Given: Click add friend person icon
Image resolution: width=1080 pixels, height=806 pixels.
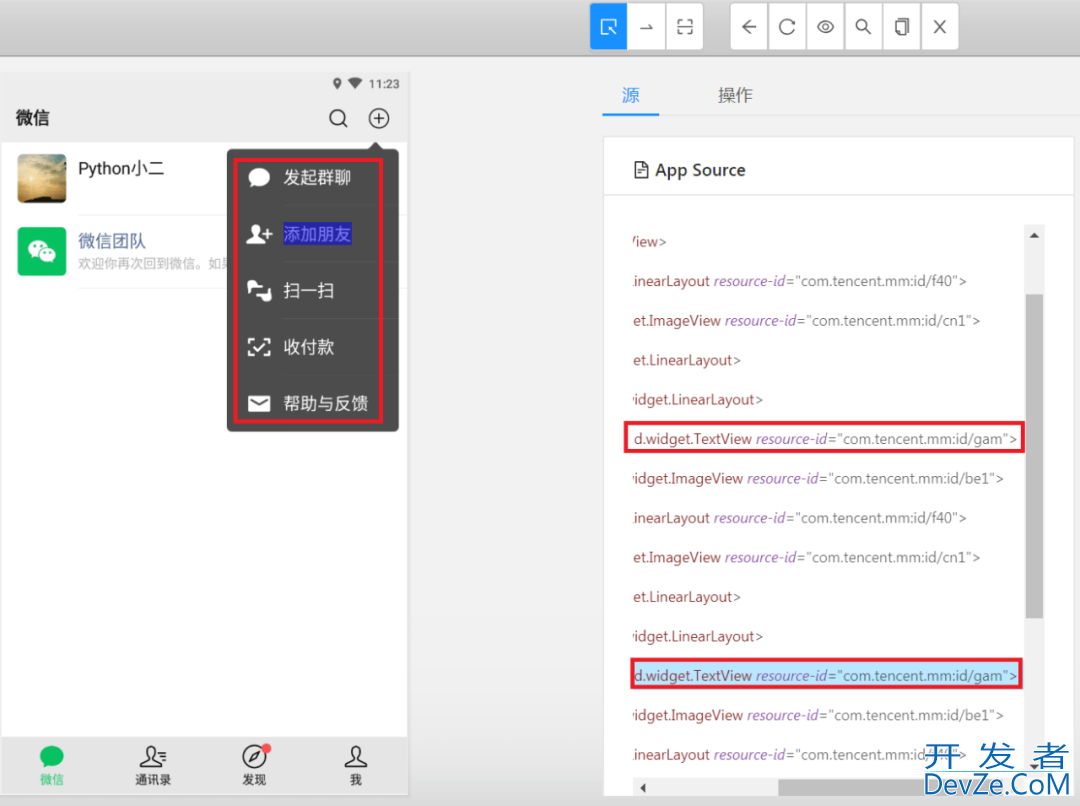Looking at the screenshot, I should (x=259, y=234).
